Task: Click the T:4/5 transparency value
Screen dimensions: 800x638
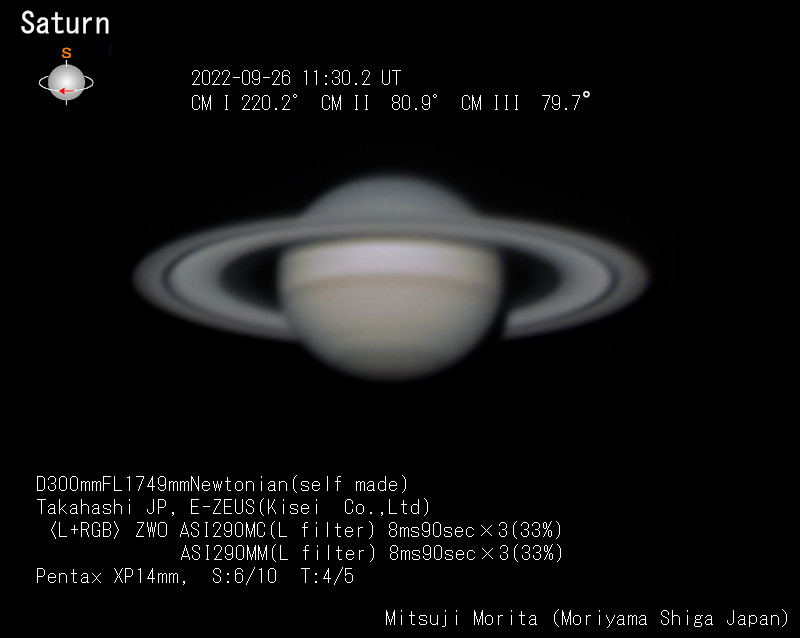Action: click(x=327, y=576)
